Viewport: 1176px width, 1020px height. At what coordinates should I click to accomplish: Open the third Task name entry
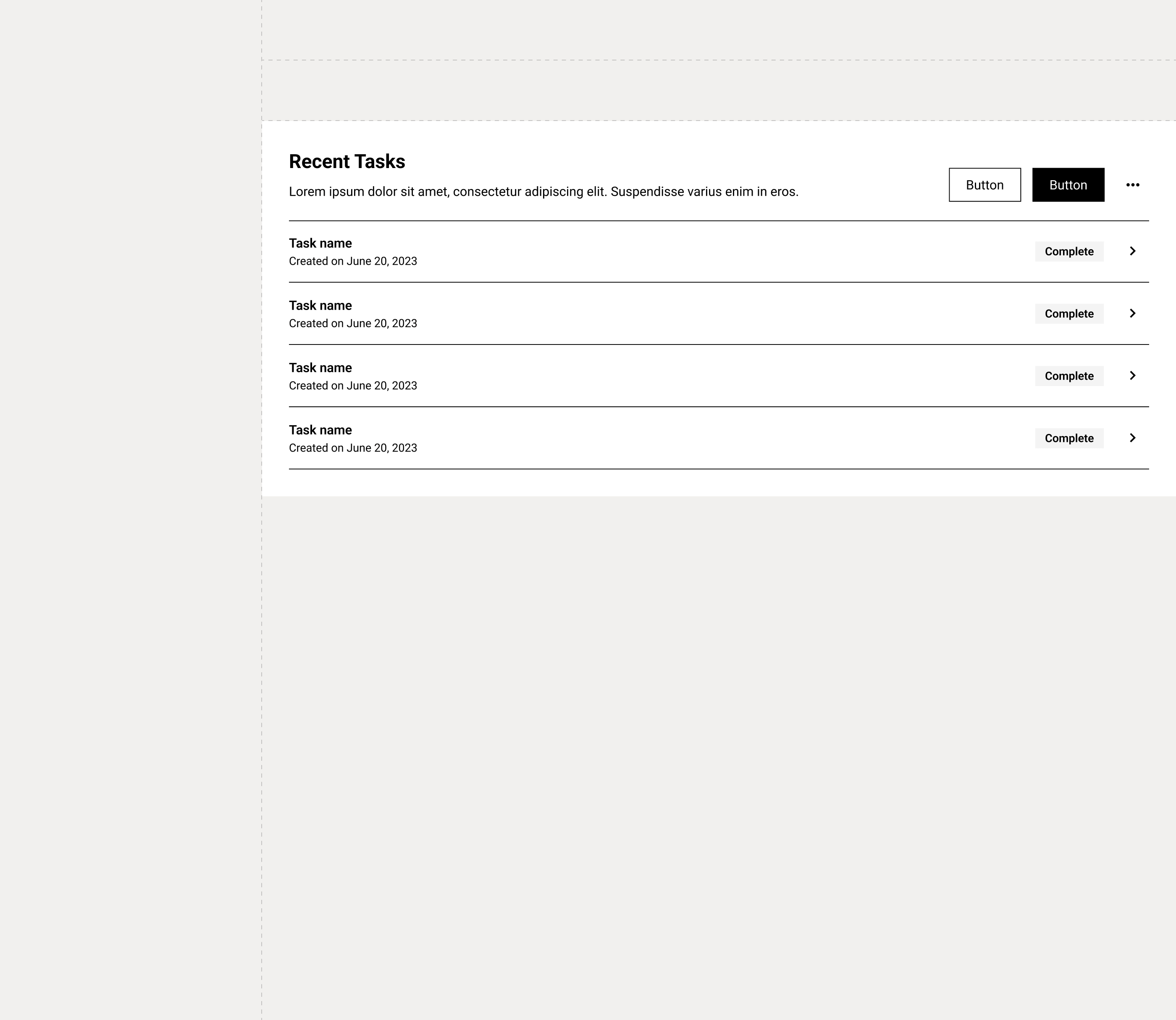pos(320,368)
